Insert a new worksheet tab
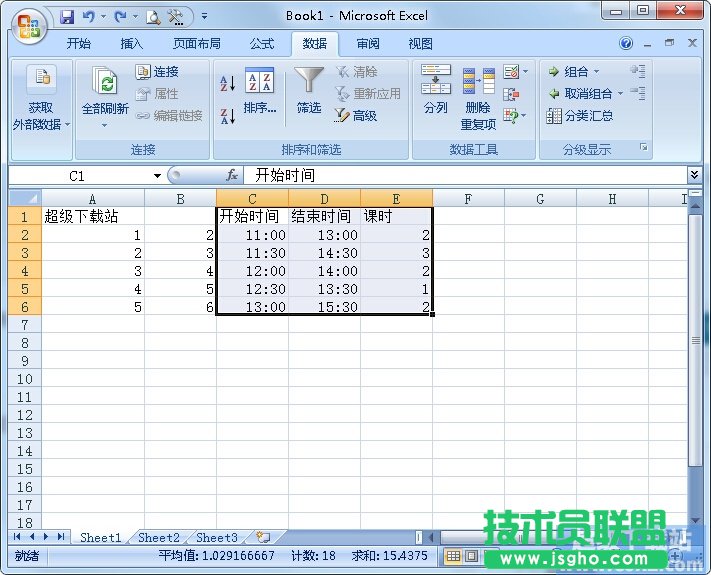 [x=263, y=537]
